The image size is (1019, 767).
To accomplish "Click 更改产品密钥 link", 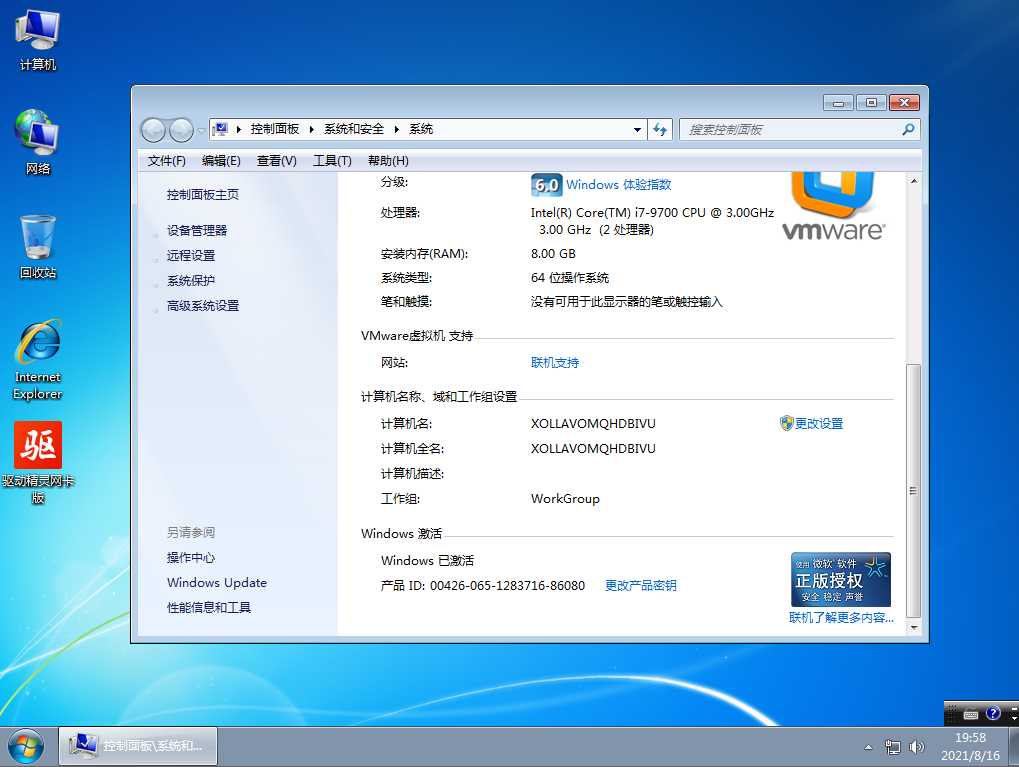I will click(641, 586).
